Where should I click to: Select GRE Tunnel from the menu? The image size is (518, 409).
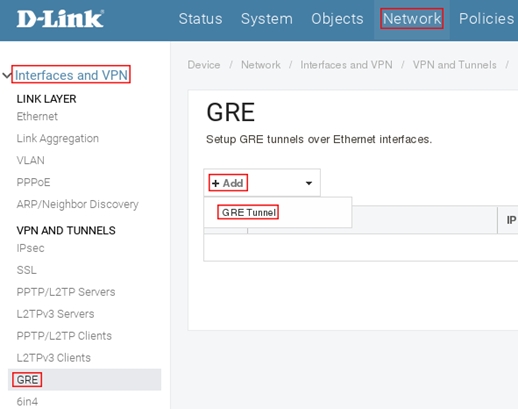[x=248, y=212]
